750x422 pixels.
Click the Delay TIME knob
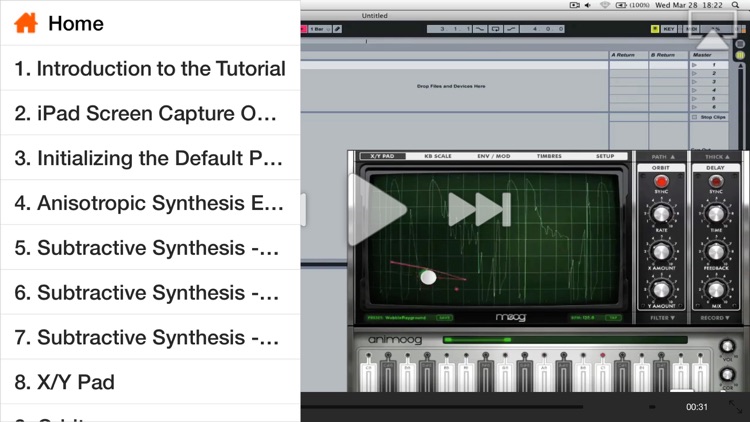[x=716, y=214]
